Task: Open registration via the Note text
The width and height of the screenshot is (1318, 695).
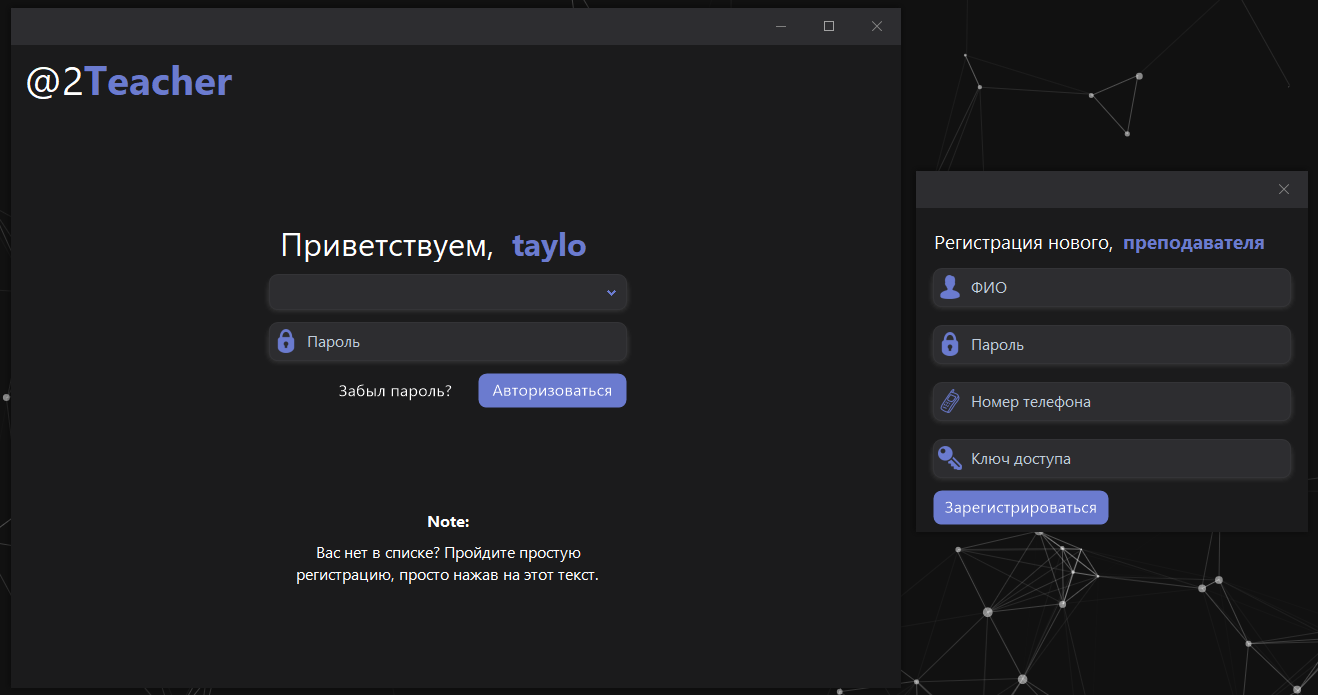Action: (447, 564)
